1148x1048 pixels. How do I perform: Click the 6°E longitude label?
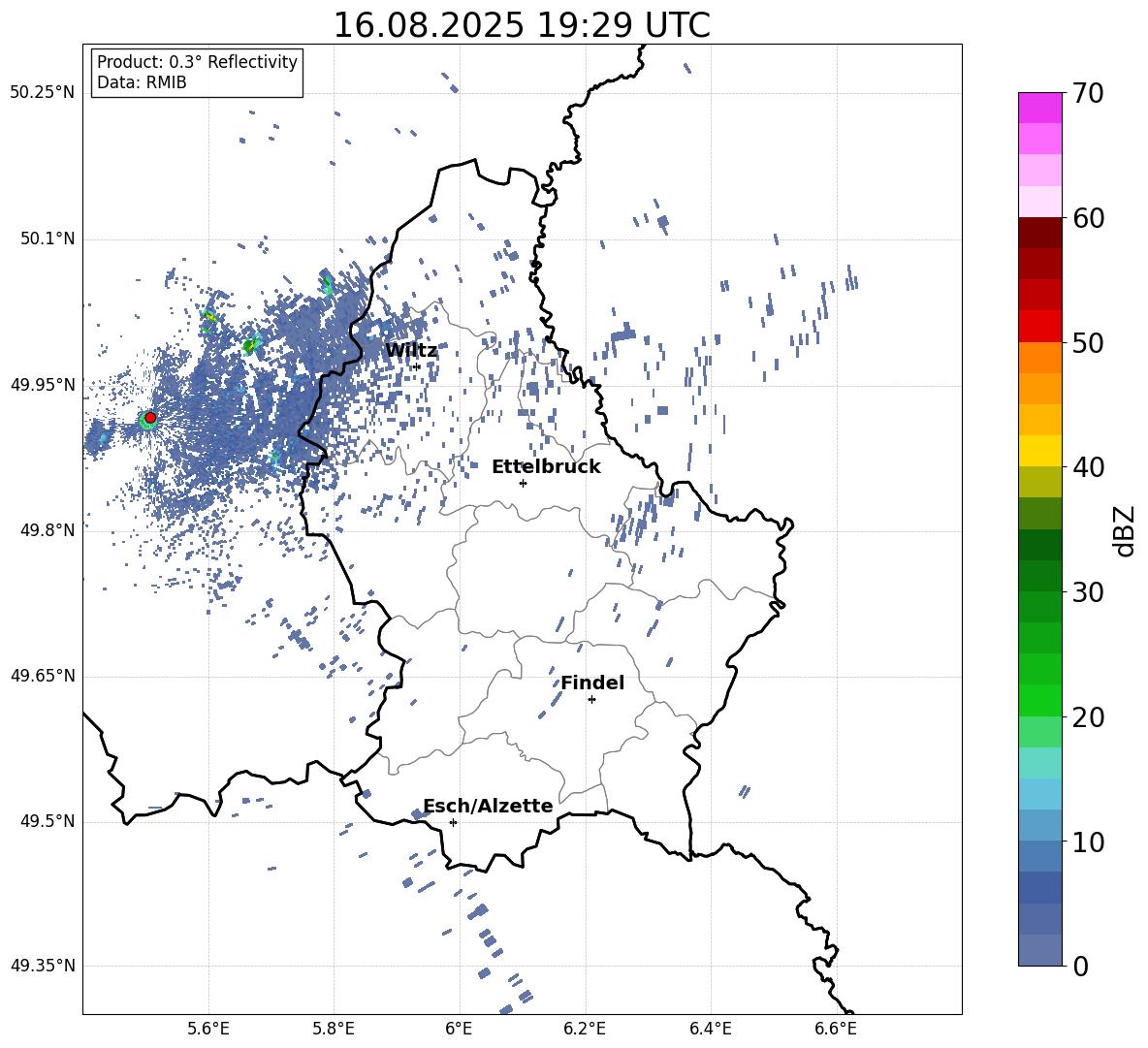click(459, 1030)
